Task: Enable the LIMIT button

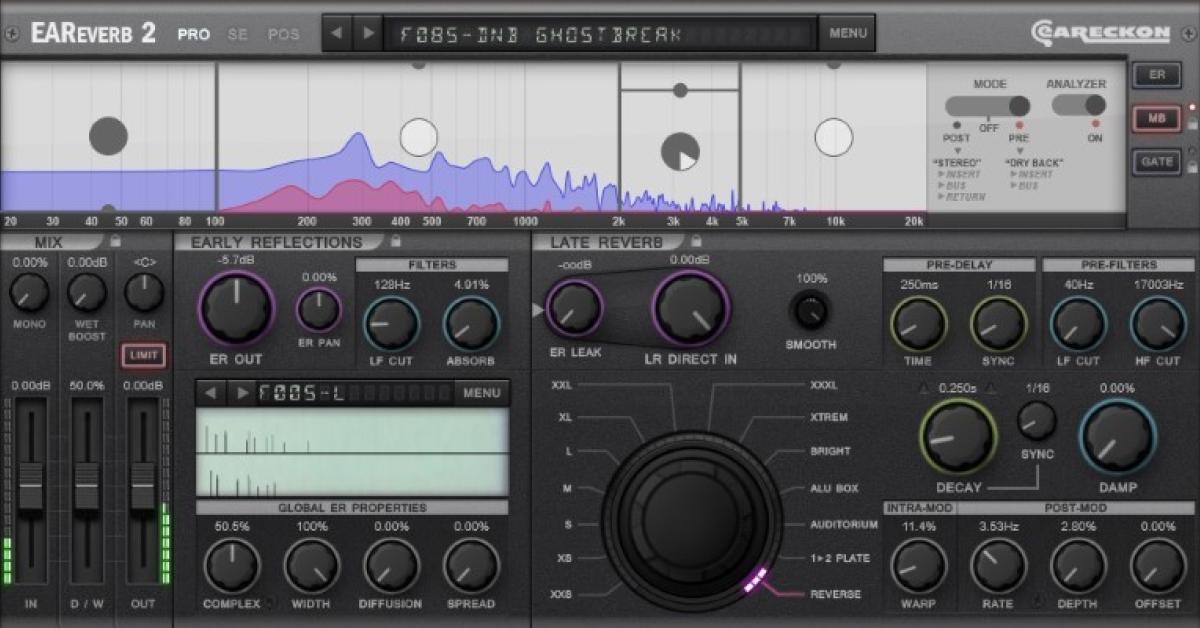Action: (x=141, y=353)
